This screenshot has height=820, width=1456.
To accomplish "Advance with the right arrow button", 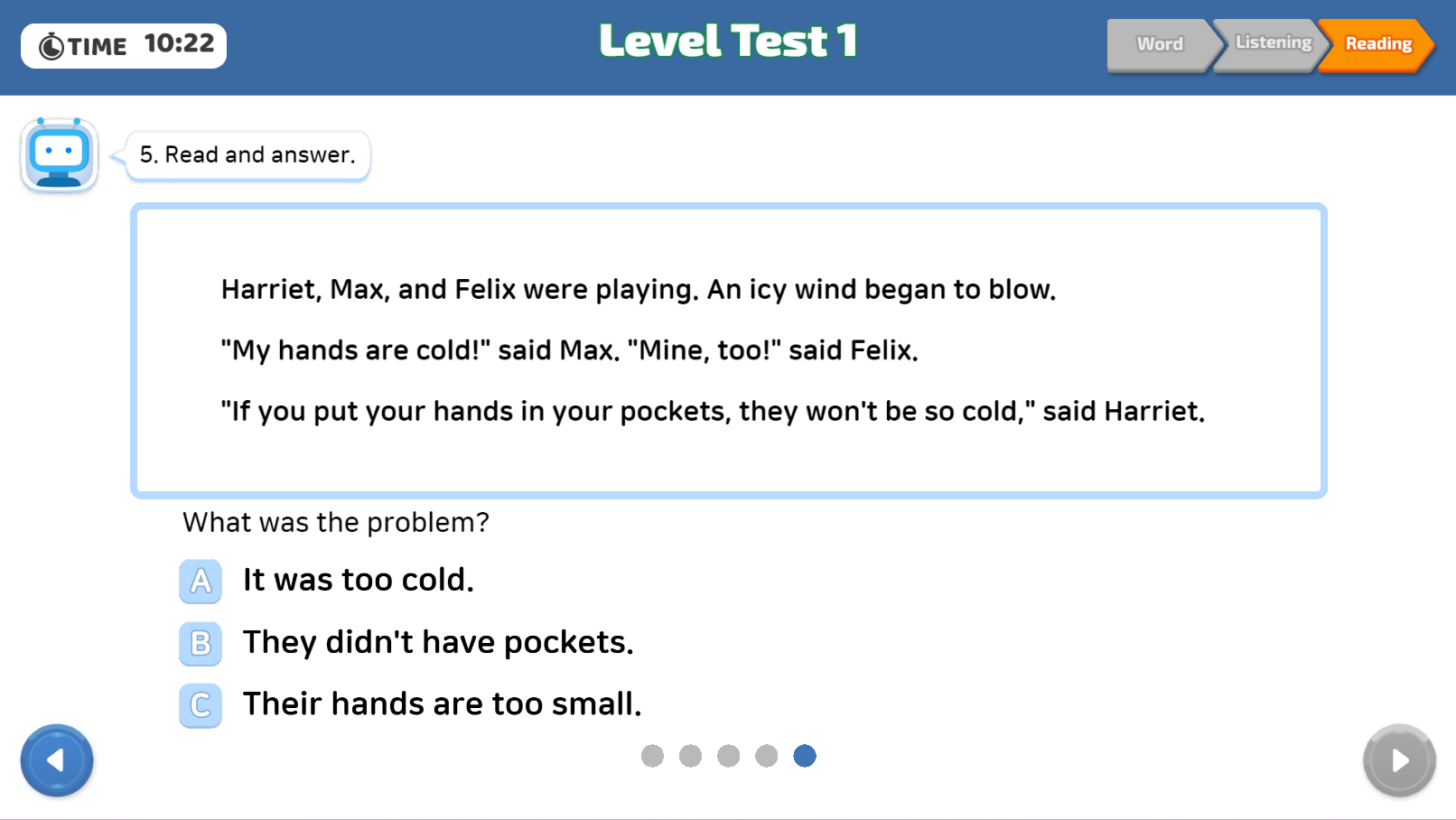I will click(x=1399, y=760).
